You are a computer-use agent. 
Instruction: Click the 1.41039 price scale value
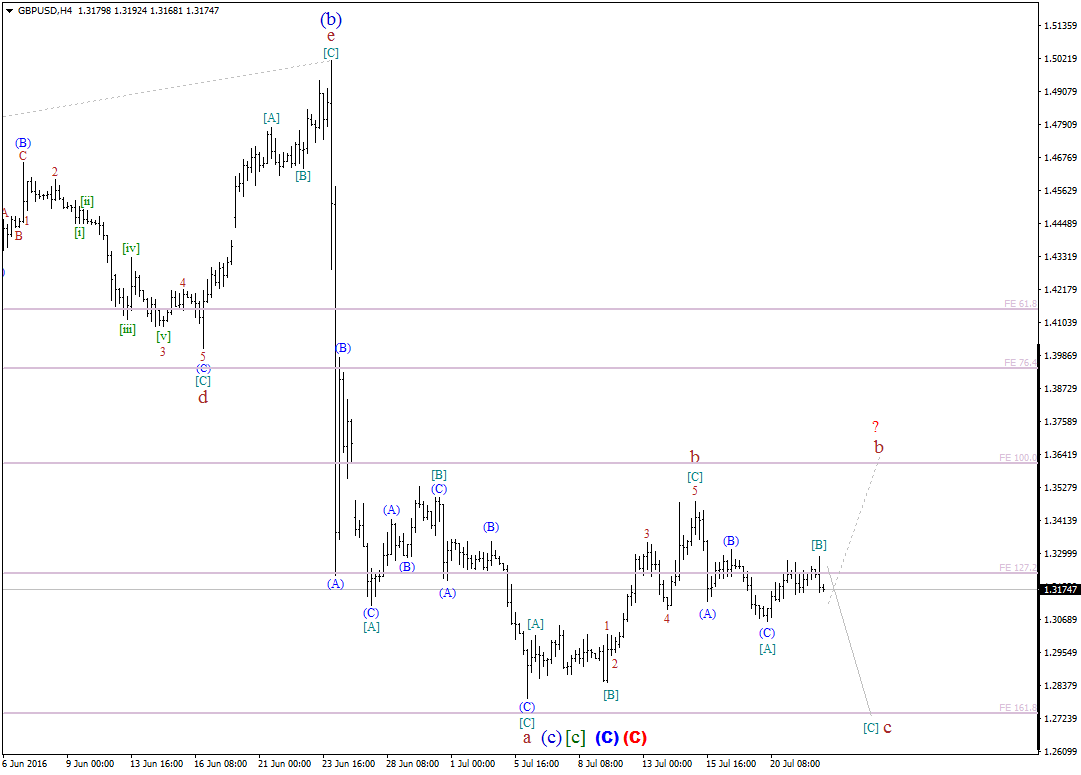coord(1060,323)
